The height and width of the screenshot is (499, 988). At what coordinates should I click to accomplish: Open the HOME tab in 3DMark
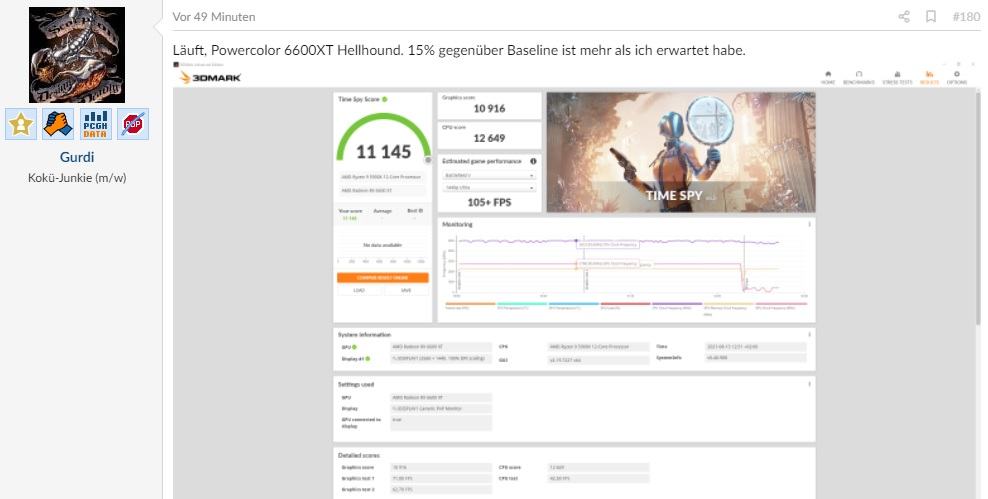pos(828,77)
